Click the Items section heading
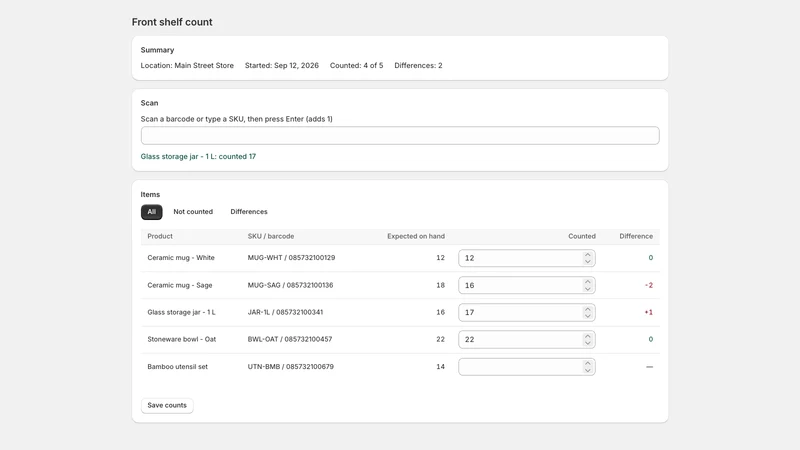This screenshot has height=450, width=800. 150,194
